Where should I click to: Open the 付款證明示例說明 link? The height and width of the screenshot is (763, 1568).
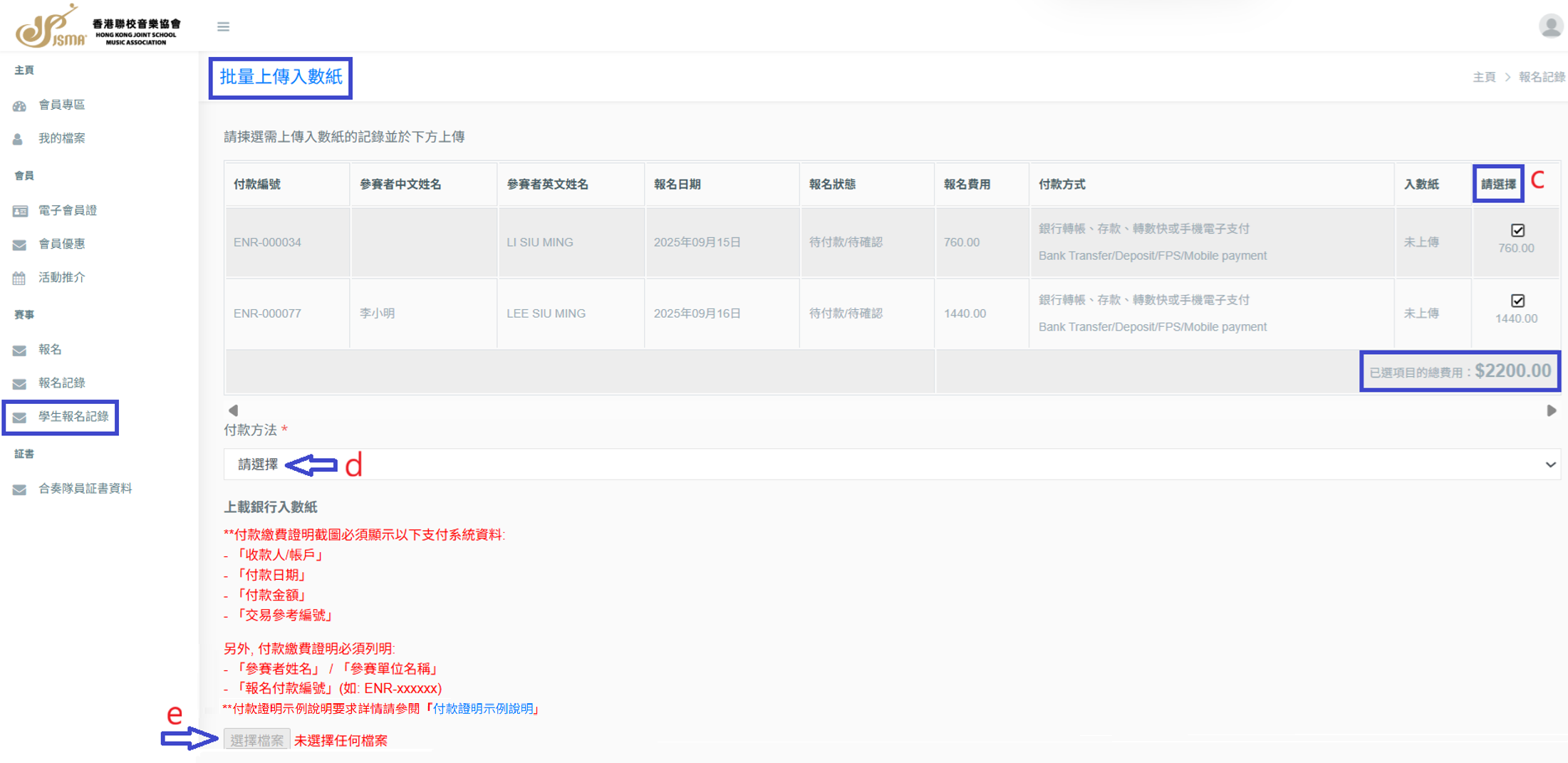tap(483, 708)
